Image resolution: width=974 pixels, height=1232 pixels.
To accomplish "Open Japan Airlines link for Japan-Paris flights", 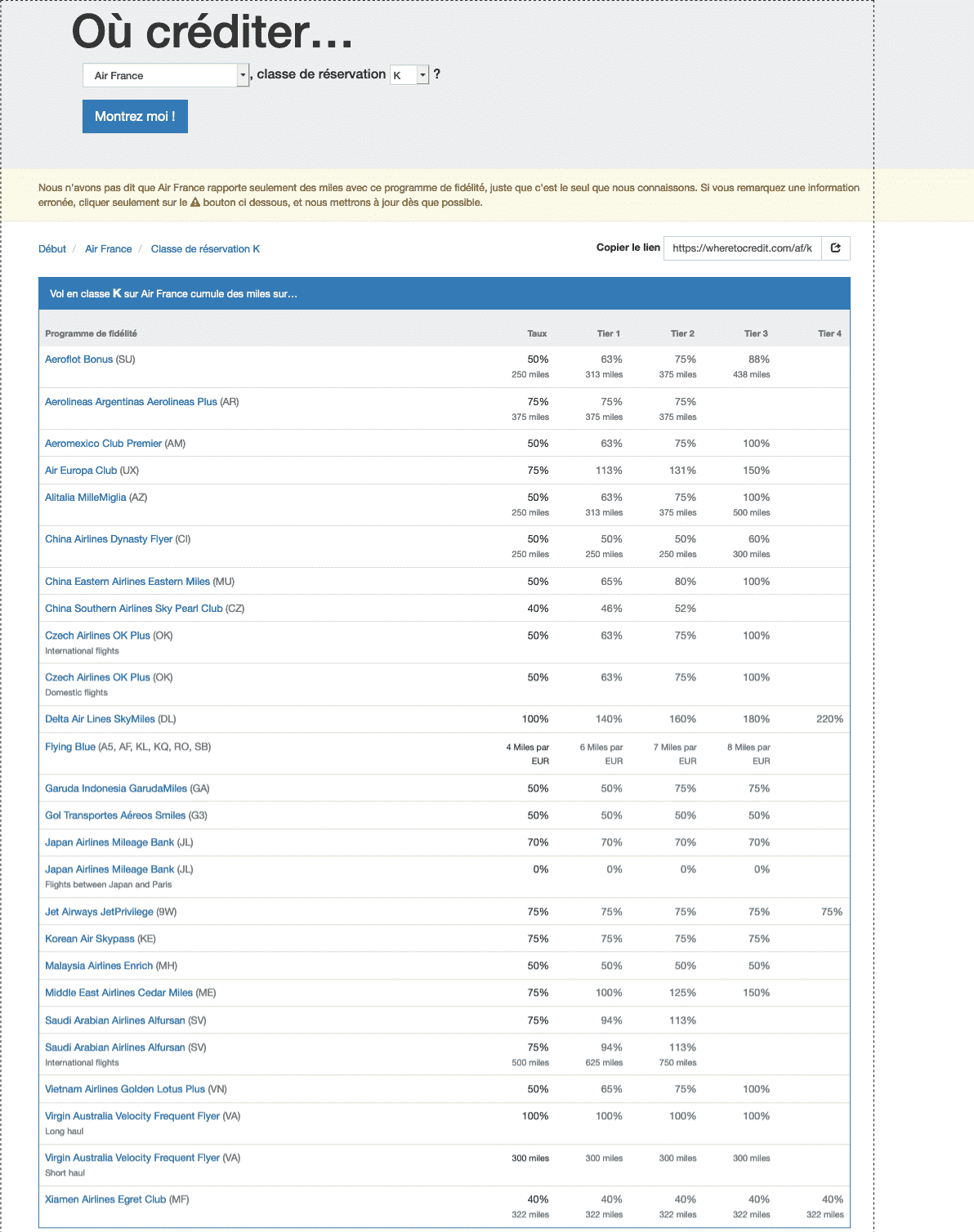I will click(x=109, y=869).
